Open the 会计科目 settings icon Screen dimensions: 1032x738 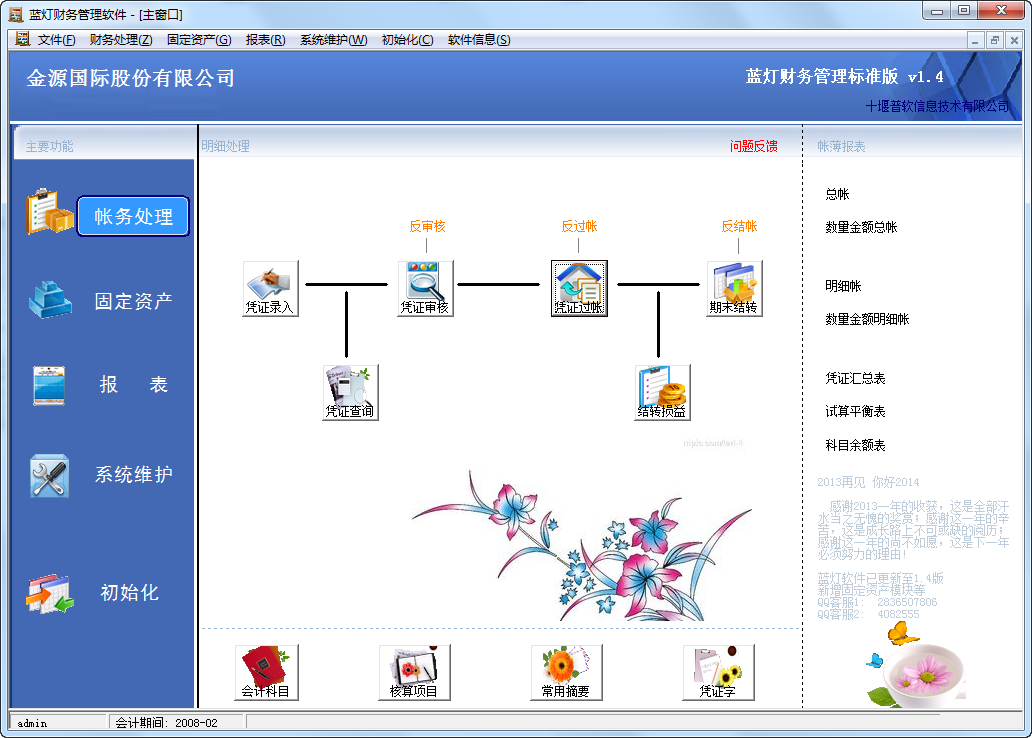click(266, 668)
